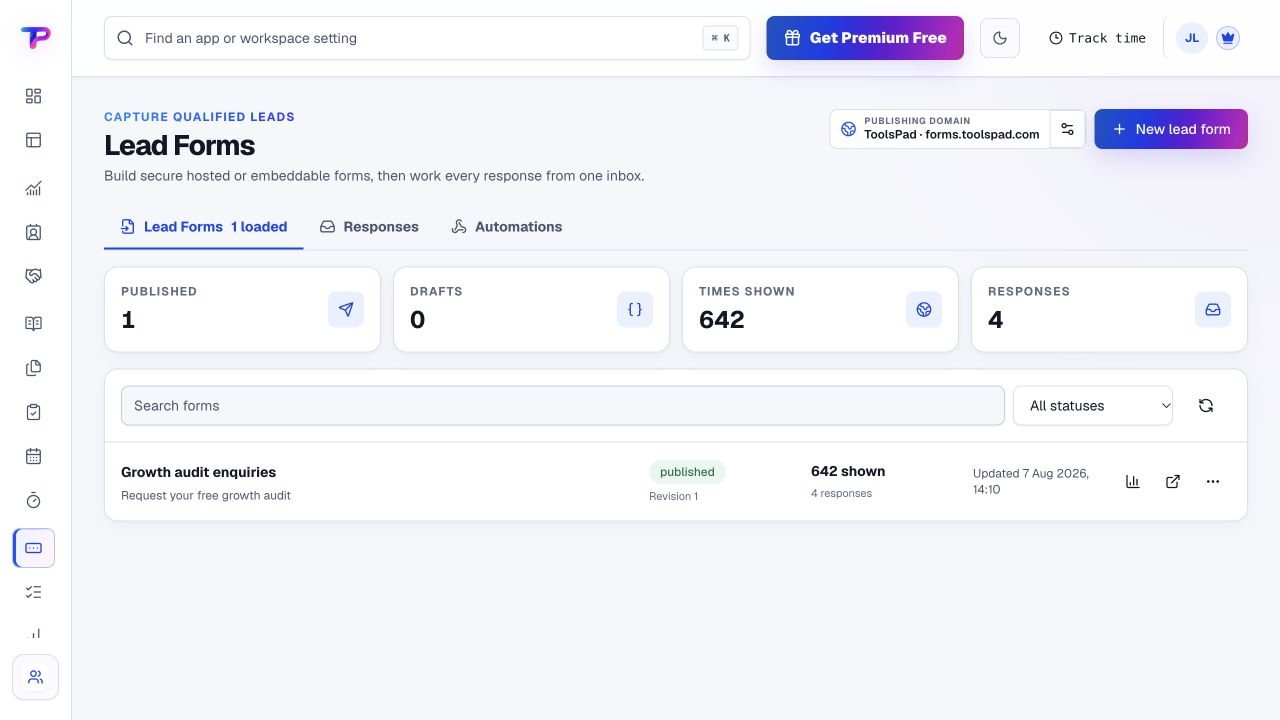
Task: Click the Drafts stat card
Action: (x=531, y=309)
